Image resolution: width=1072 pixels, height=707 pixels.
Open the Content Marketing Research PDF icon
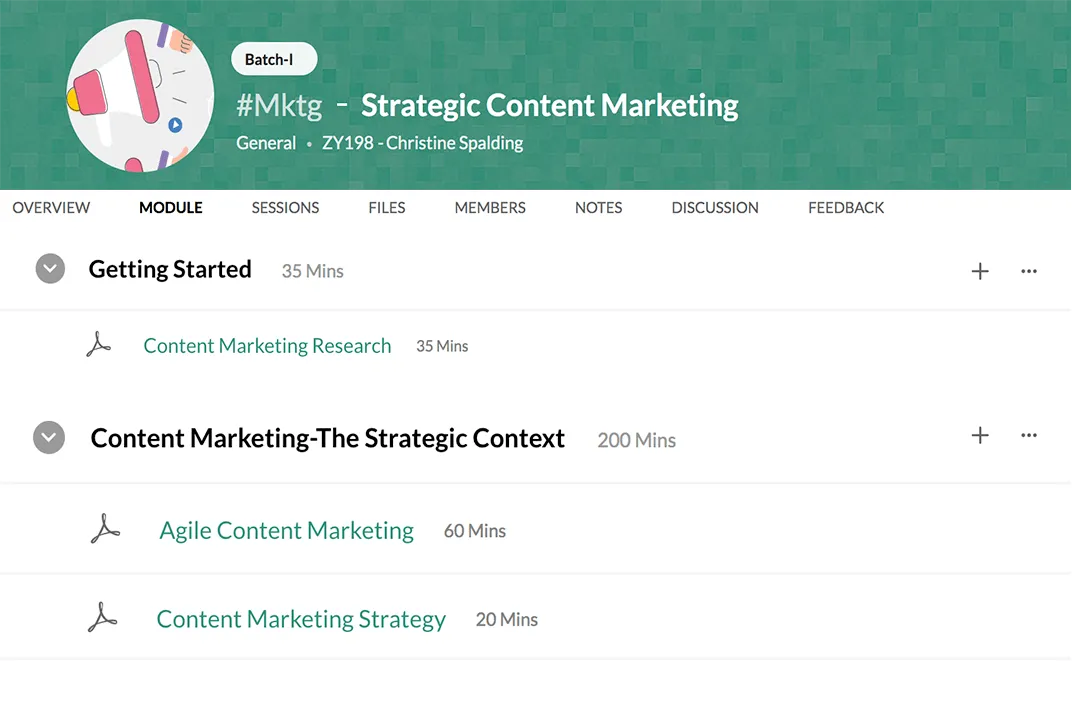pos(99,343)
